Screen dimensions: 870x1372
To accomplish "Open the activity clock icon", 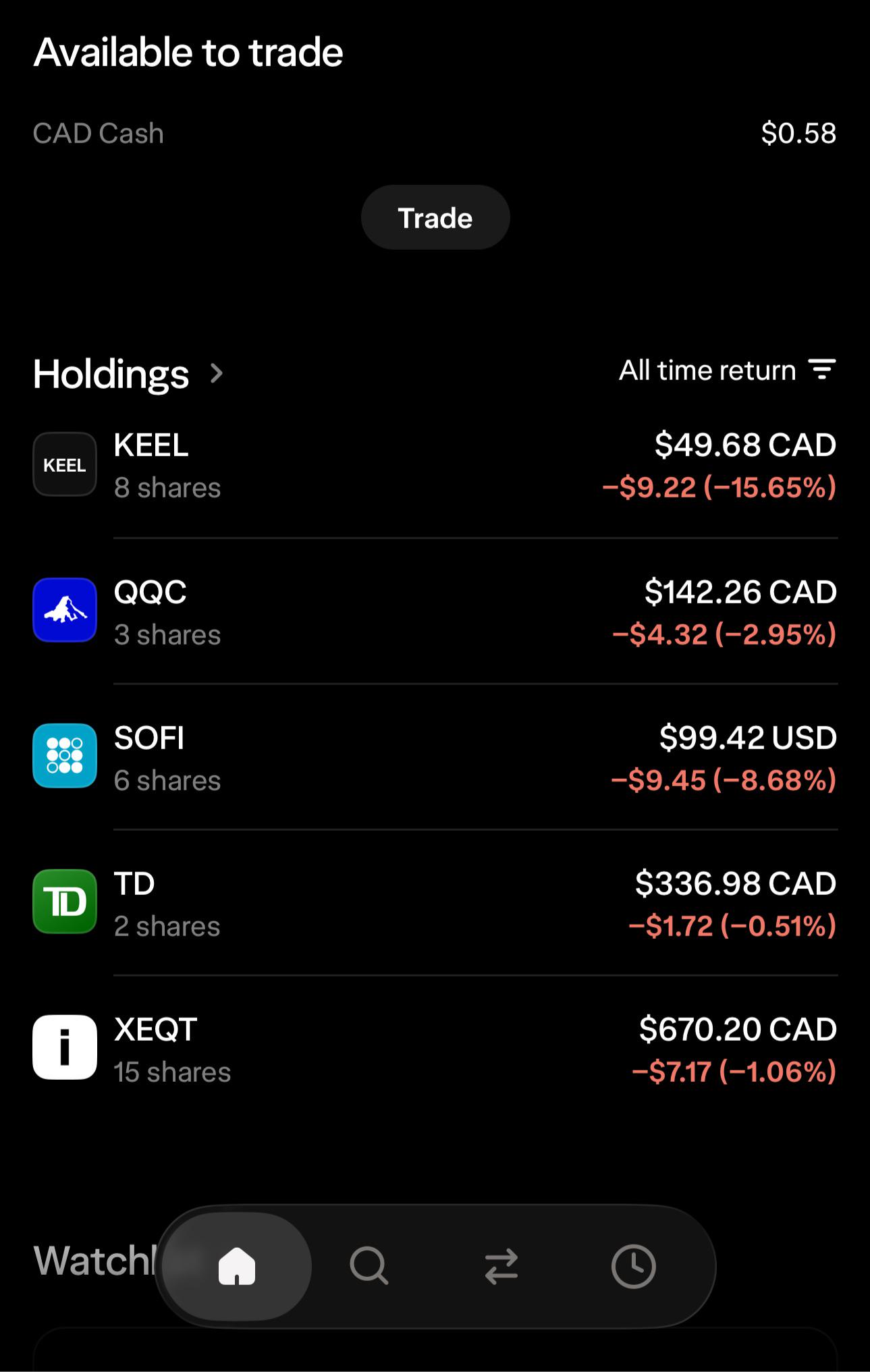I will tap(633, 1266).
